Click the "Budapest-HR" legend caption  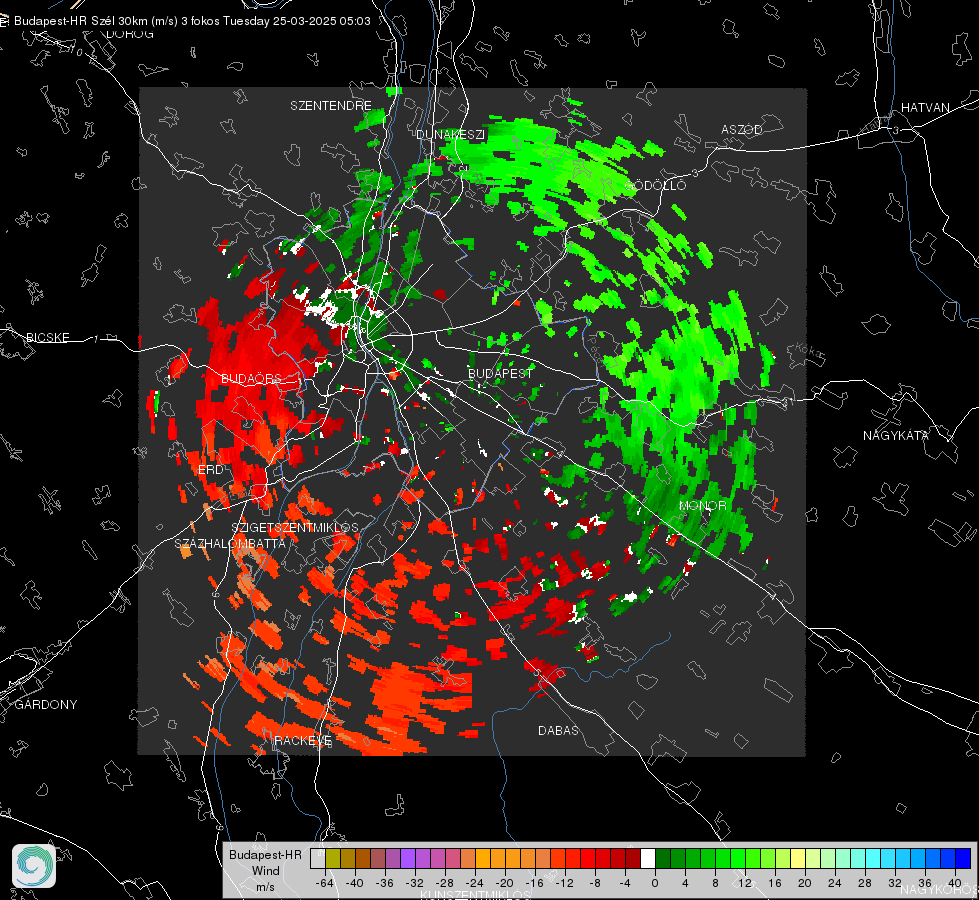click(265, 854)
